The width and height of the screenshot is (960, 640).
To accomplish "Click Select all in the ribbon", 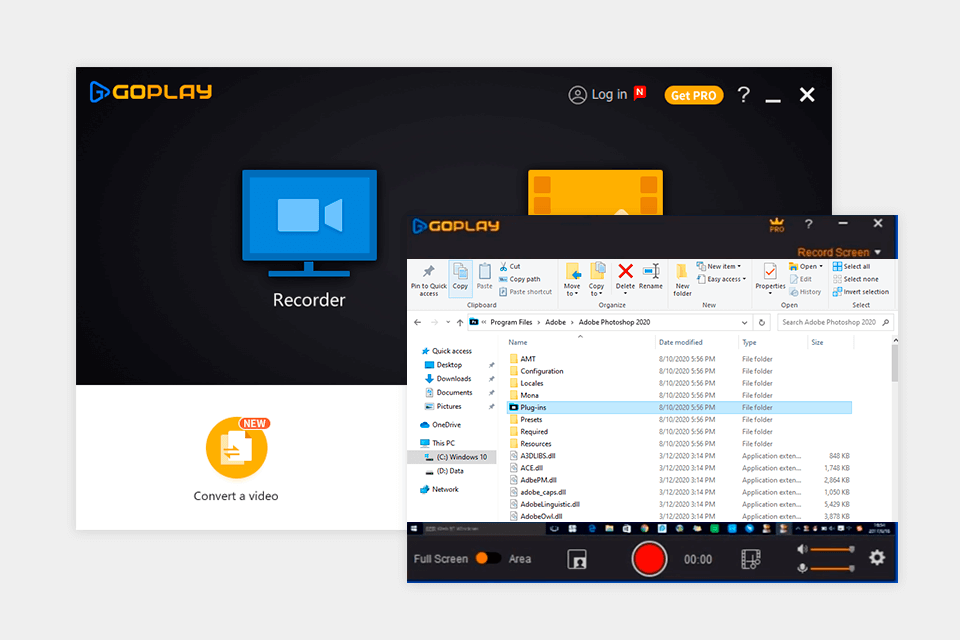I will [851, 266].
